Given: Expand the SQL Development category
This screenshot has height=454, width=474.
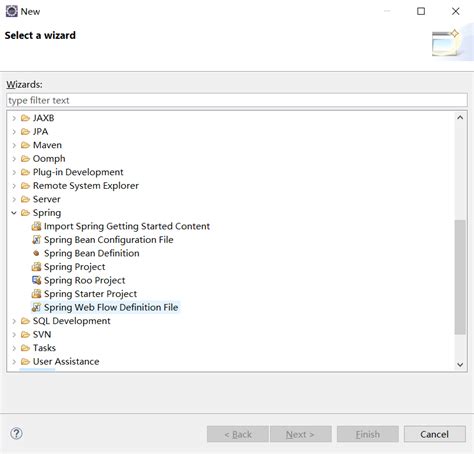Looking at the screenshot, I should pos(14,321).
